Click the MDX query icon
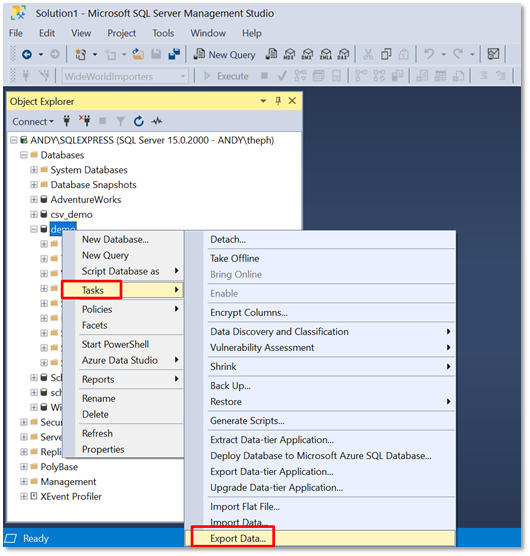This screenshot has height=556, width=530. 290,54
